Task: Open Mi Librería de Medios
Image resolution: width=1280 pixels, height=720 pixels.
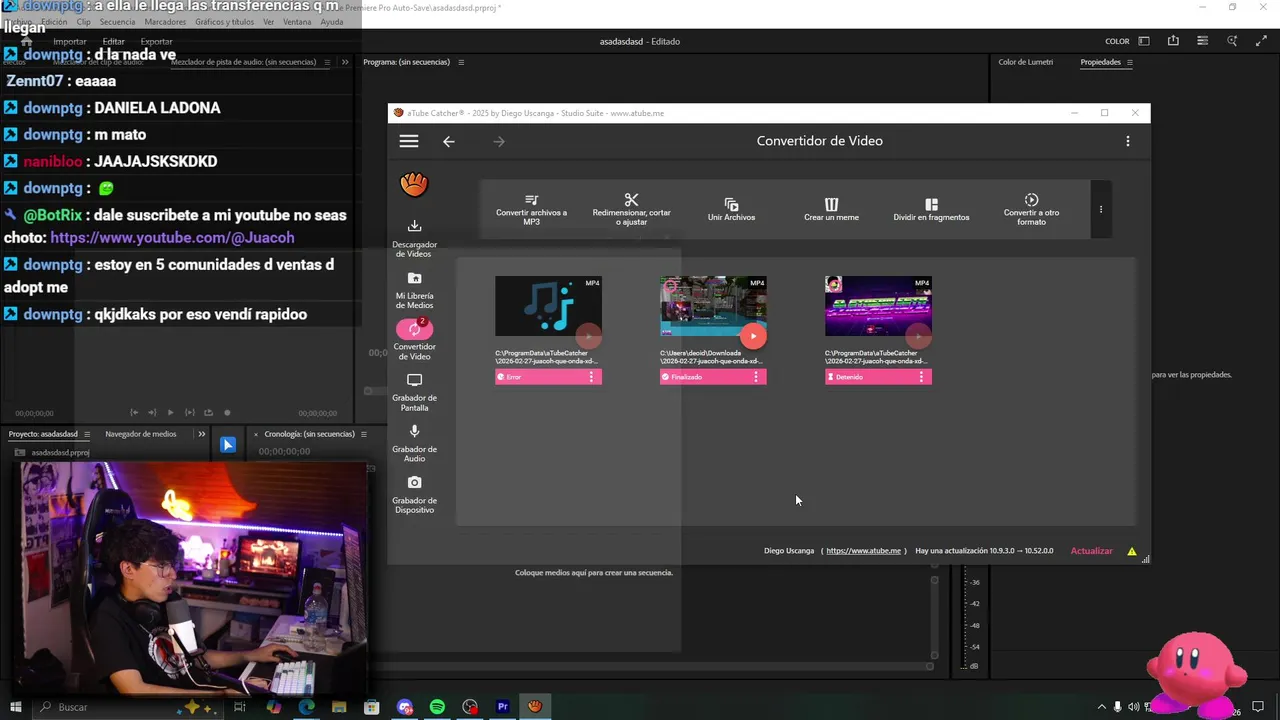Action: pyautogui.click(x=414, y=290)
